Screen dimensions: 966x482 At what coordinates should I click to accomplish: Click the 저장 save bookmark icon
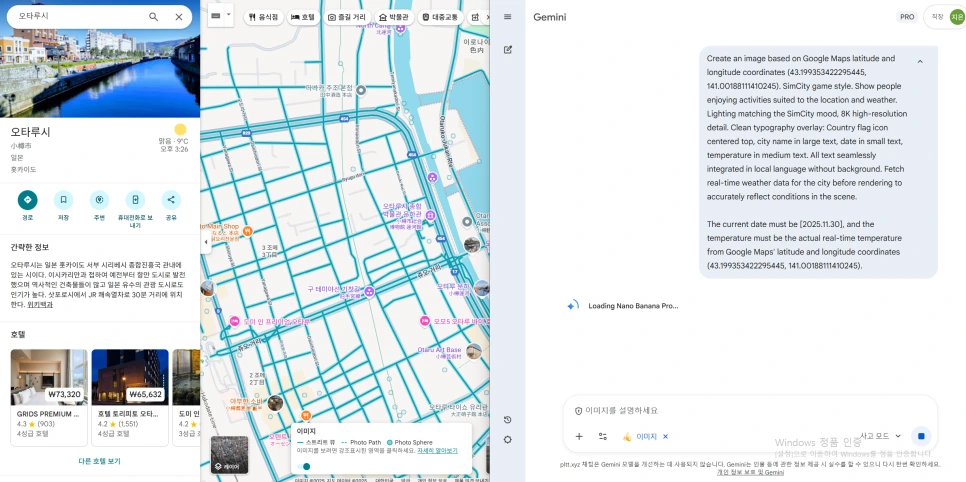(x=63, y=200)
